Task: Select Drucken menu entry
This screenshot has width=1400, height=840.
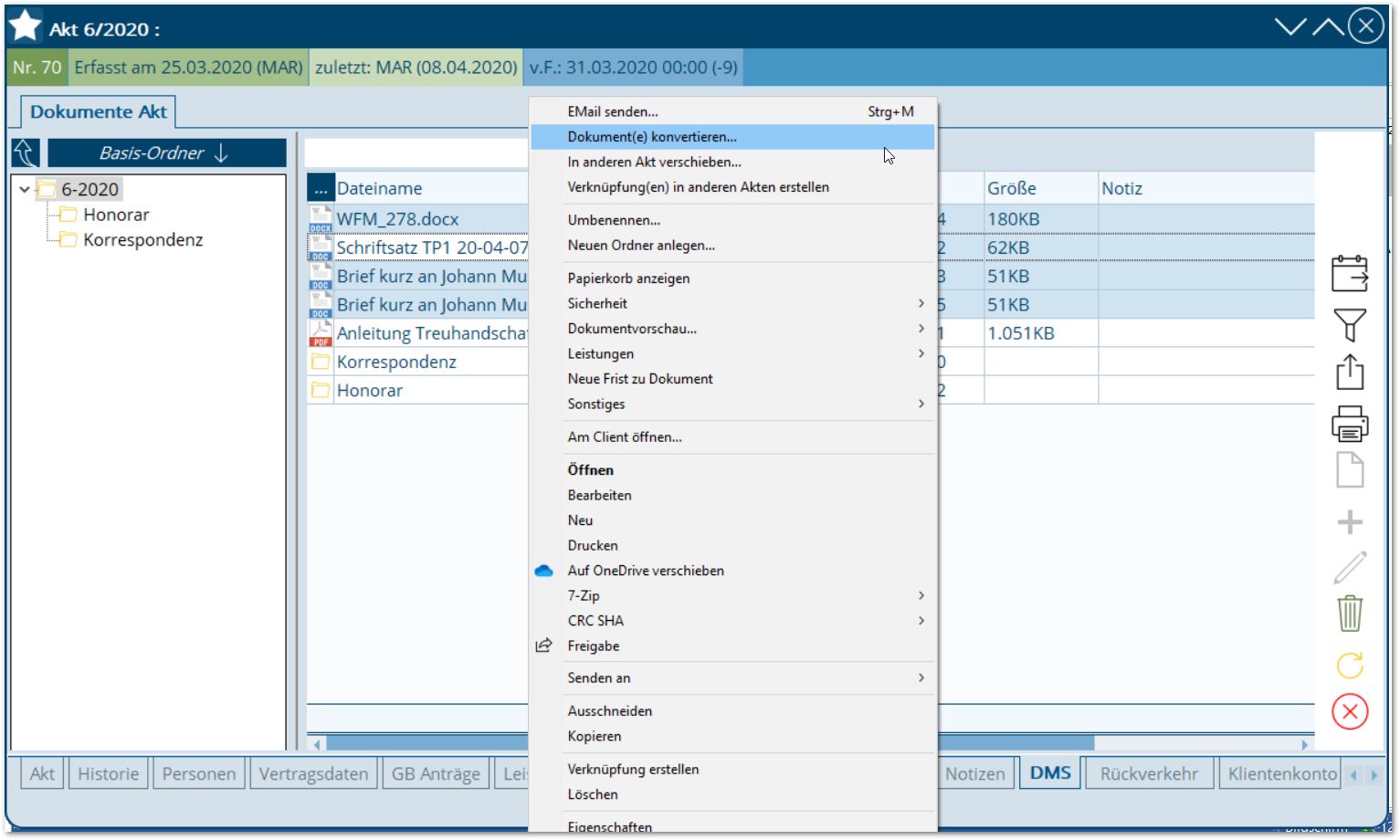Action: (732, 545)
